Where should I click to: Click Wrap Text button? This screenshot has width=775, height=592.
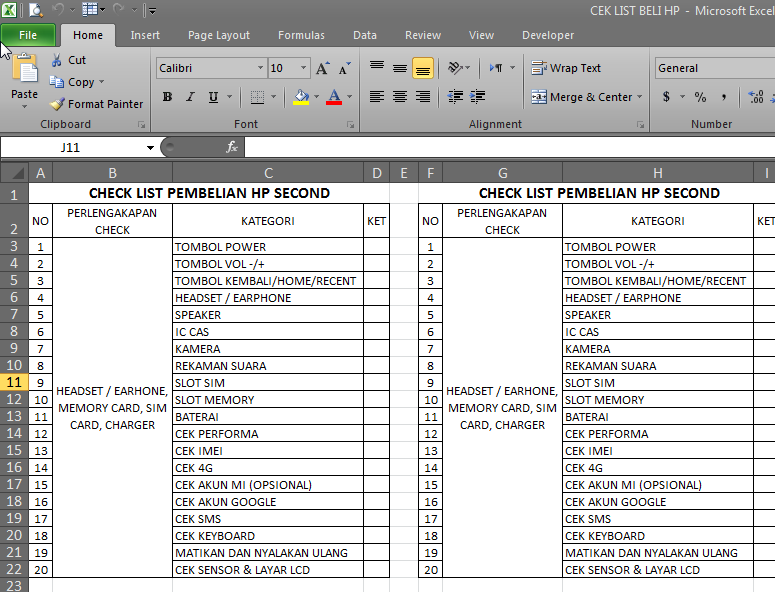click(566, 68)
